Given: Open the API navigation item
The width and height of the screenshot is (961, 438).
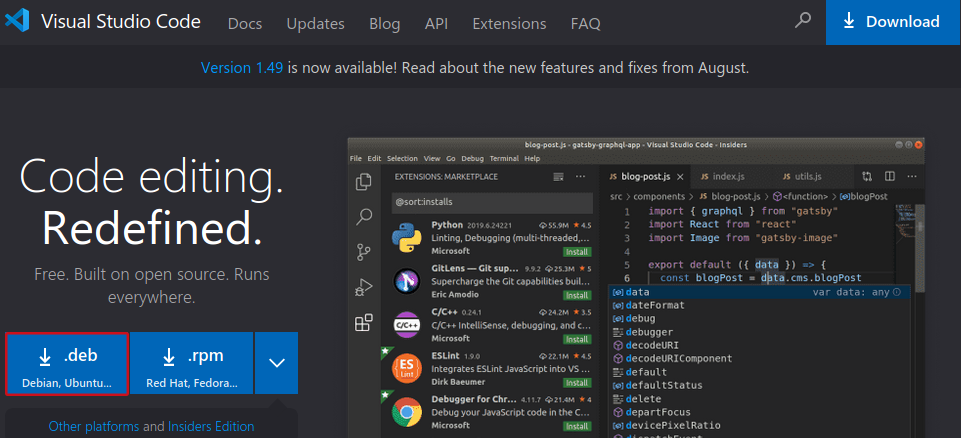Looking at the screenshot, I should 436,24.
